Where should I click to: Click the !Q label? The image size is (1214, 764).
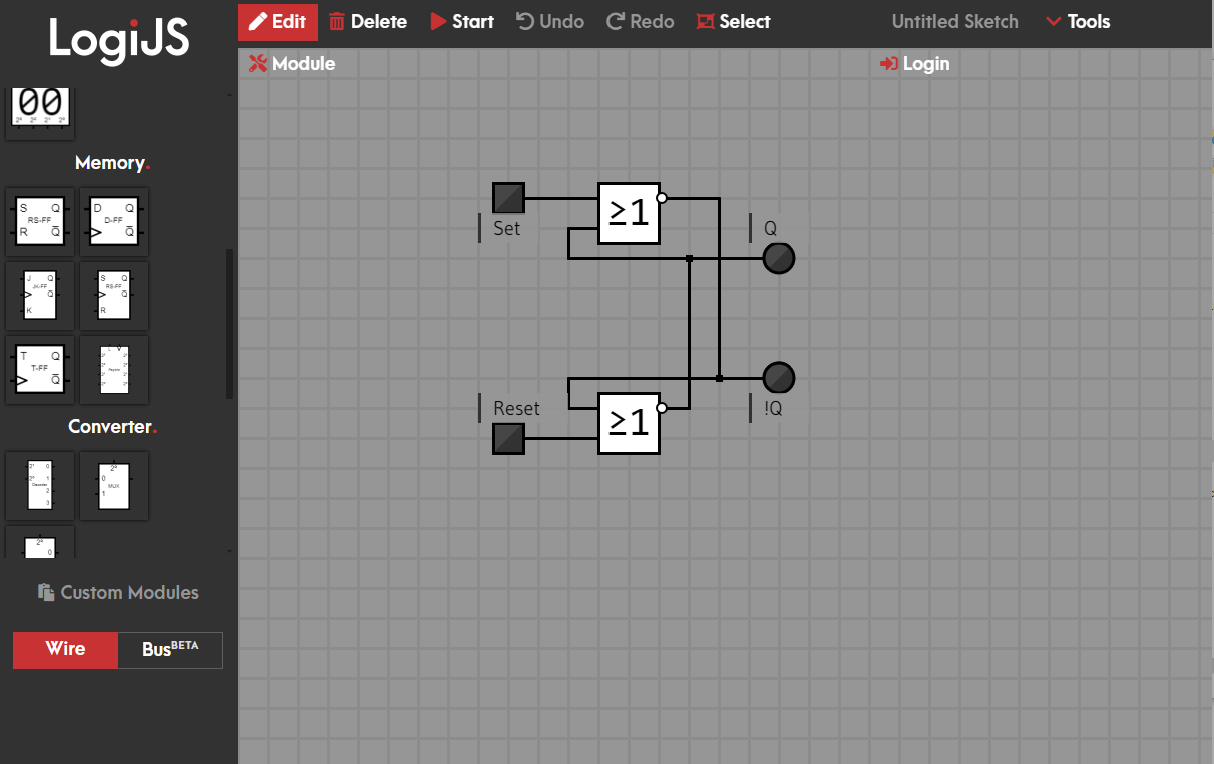tap(773, 408)
